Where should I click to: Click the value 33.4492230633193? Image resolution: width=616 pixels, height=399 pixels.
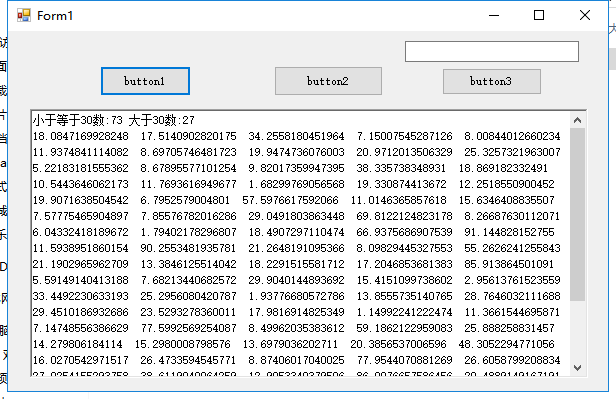(x=81, y=296)
